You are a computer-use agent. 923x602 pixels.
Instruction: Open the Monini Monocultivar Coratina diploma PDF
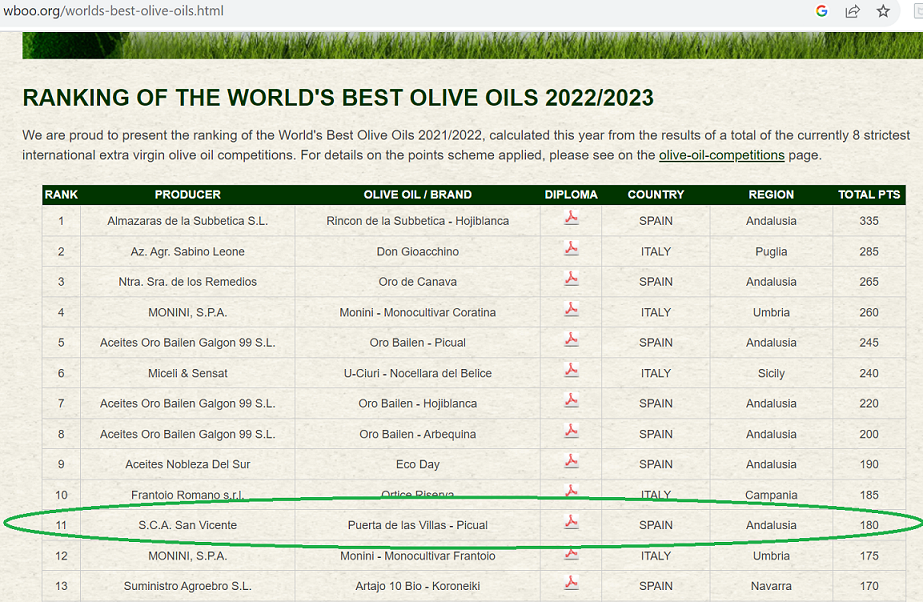[571, 309]
